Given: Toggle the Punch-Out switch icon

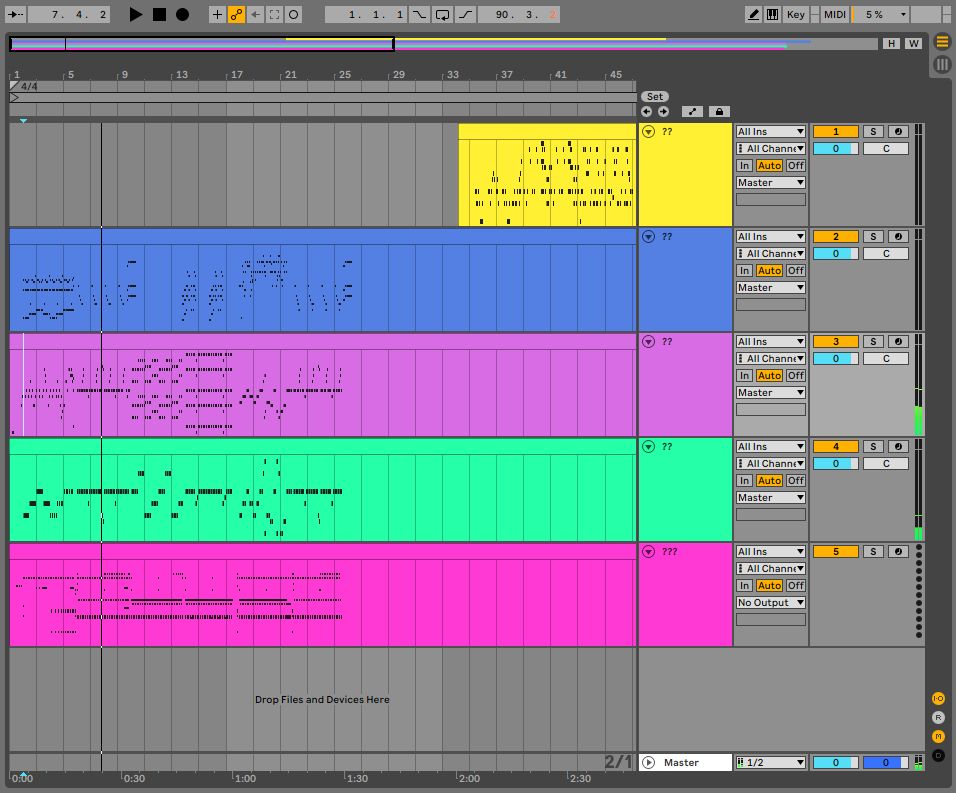Looking at the screenshot, I should pyautogui.click(x=465, y=15).
